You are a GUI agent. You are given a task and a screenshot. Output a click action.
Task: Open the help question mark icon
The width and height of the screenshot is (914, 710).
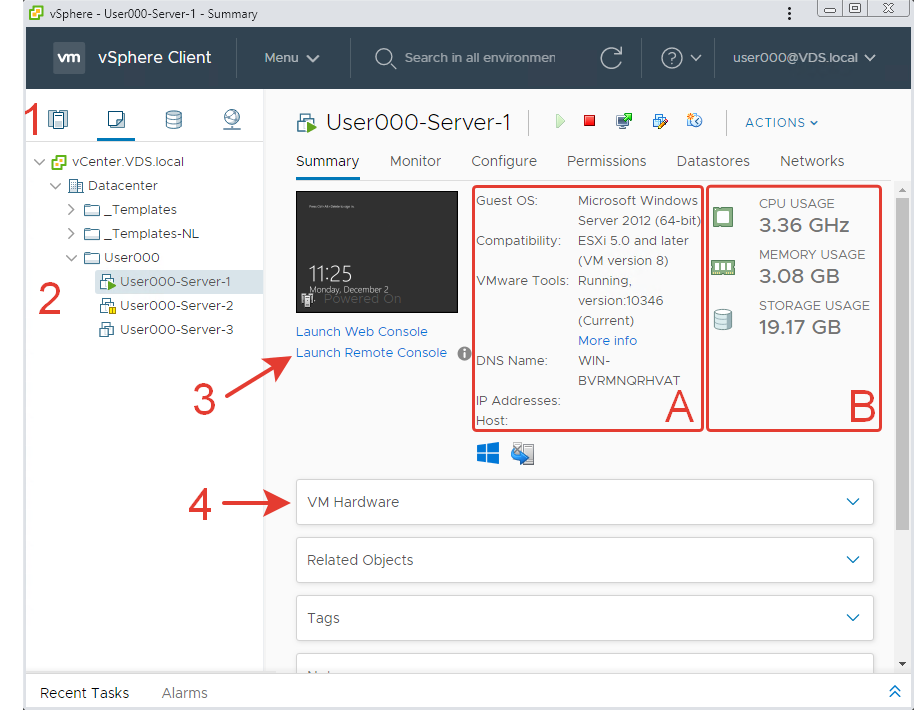pos(672,58)
